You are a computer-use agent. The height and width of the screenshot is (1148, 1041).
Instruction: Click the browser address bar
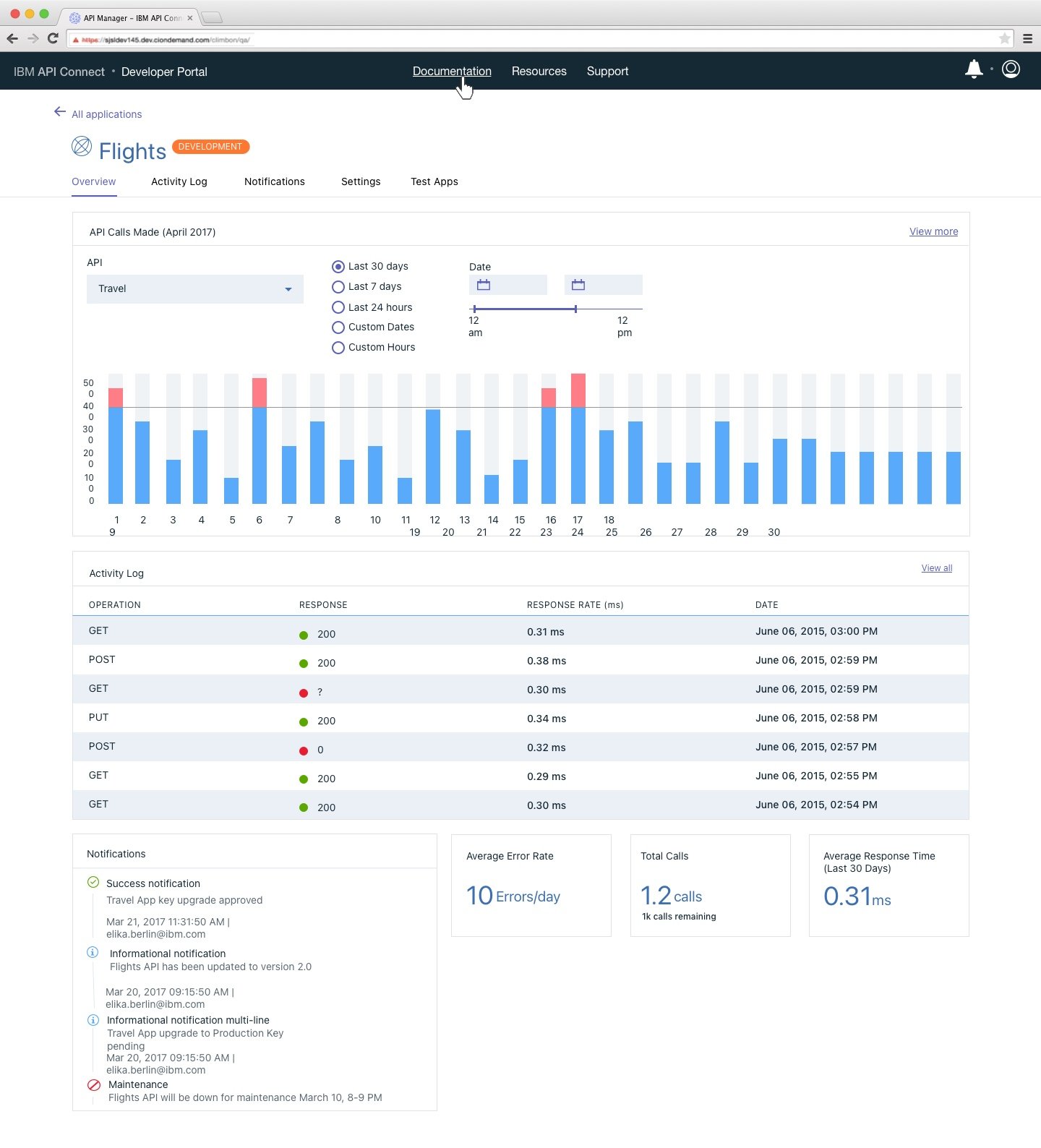[539, 39]
